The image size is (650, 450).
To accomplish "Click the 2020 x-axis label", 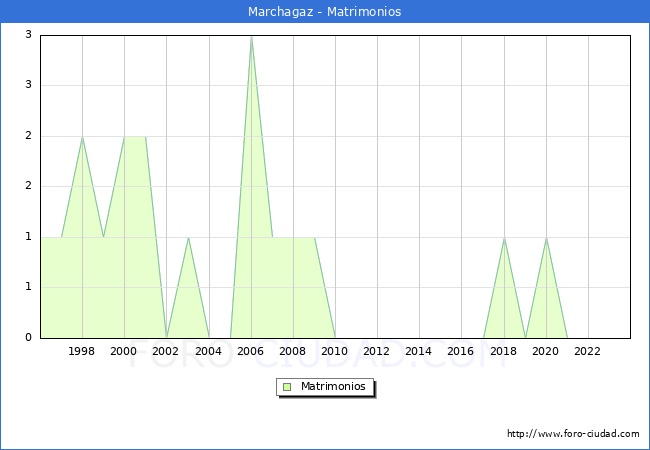I will 546,351.
